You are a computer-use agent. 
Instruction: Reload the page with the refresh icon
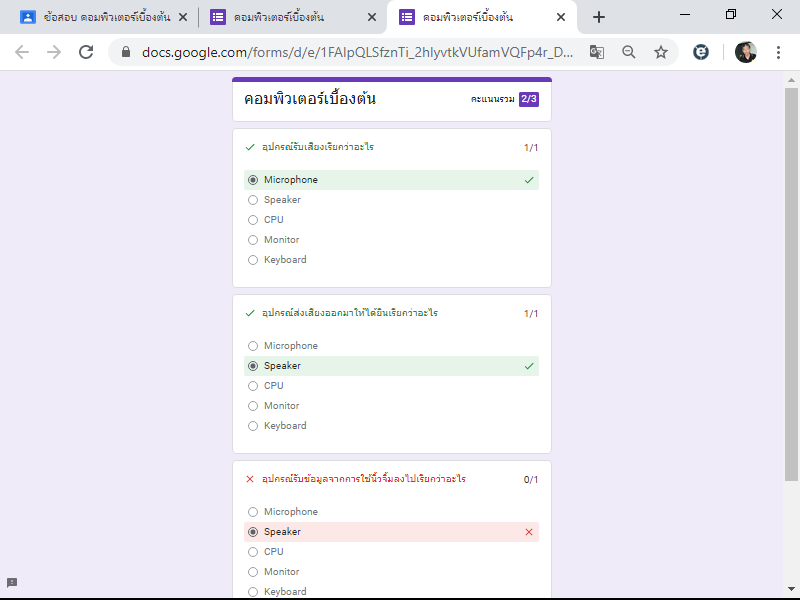tap(86, 52)
